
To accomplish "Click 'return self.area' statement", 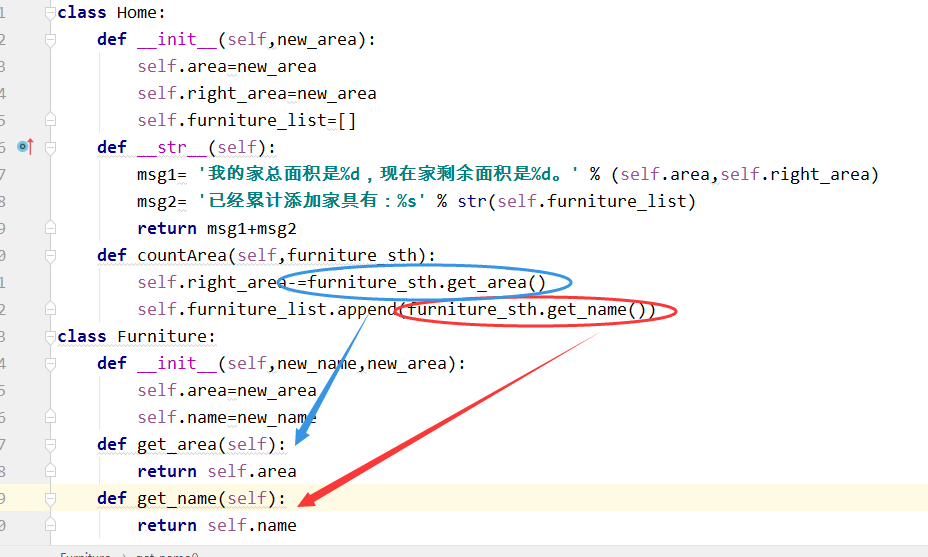I will (217, 472).
